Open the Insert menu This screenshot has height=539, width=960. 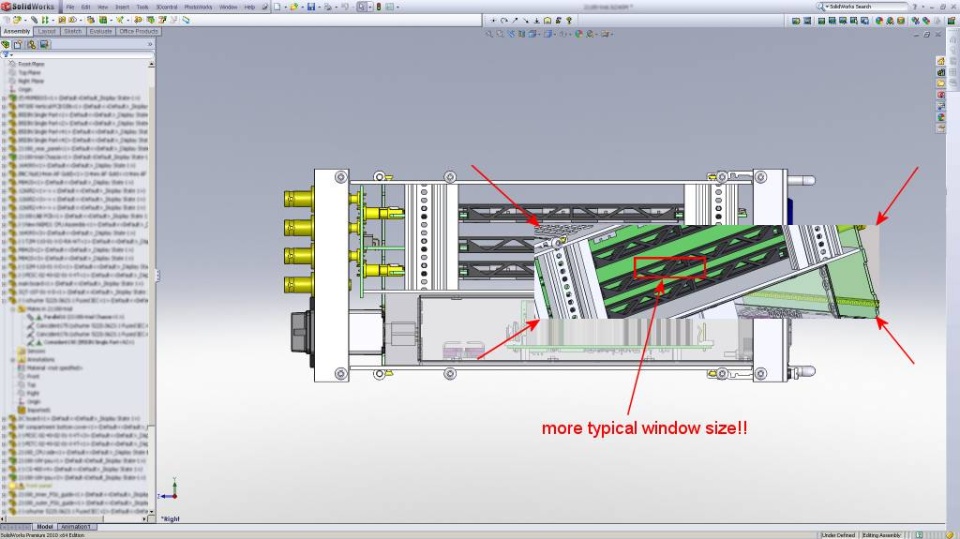tap(122, 7)
